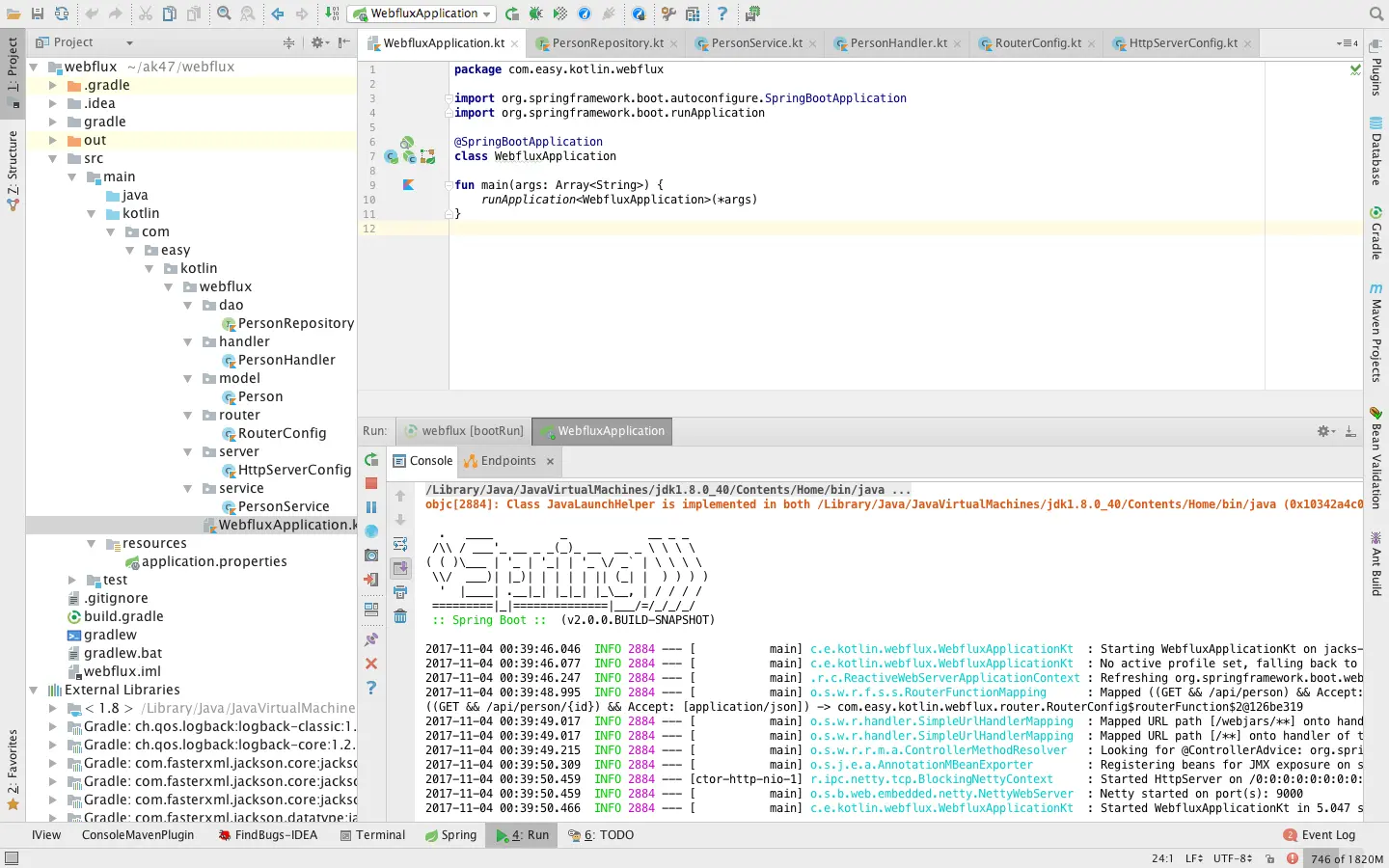This screenshot has height=868, width=1389.
Task: Switch to the PersonHandler.kt editor tab
Action: point(898,43)
